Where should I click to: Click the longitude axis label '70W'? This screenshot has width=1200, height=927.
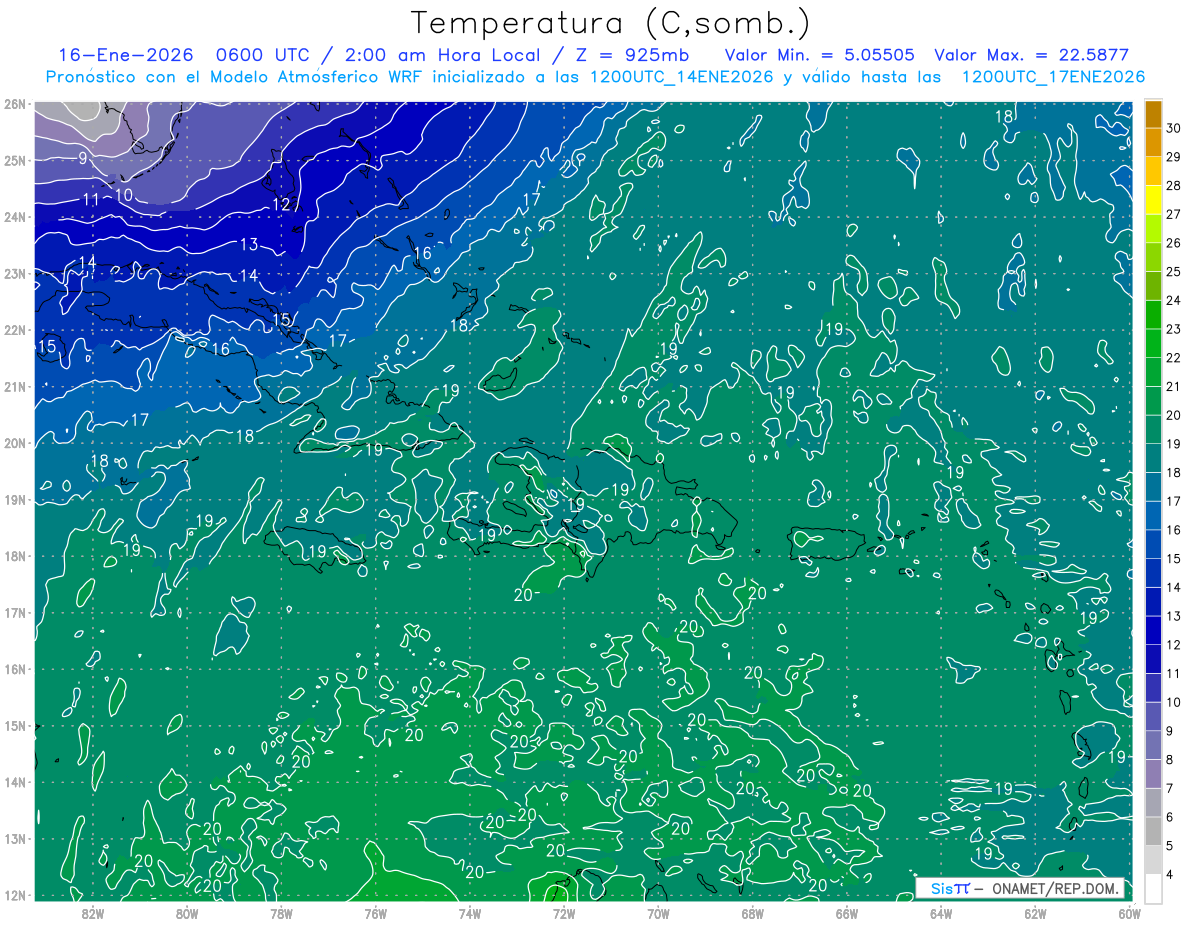click(x=658, y=913)
